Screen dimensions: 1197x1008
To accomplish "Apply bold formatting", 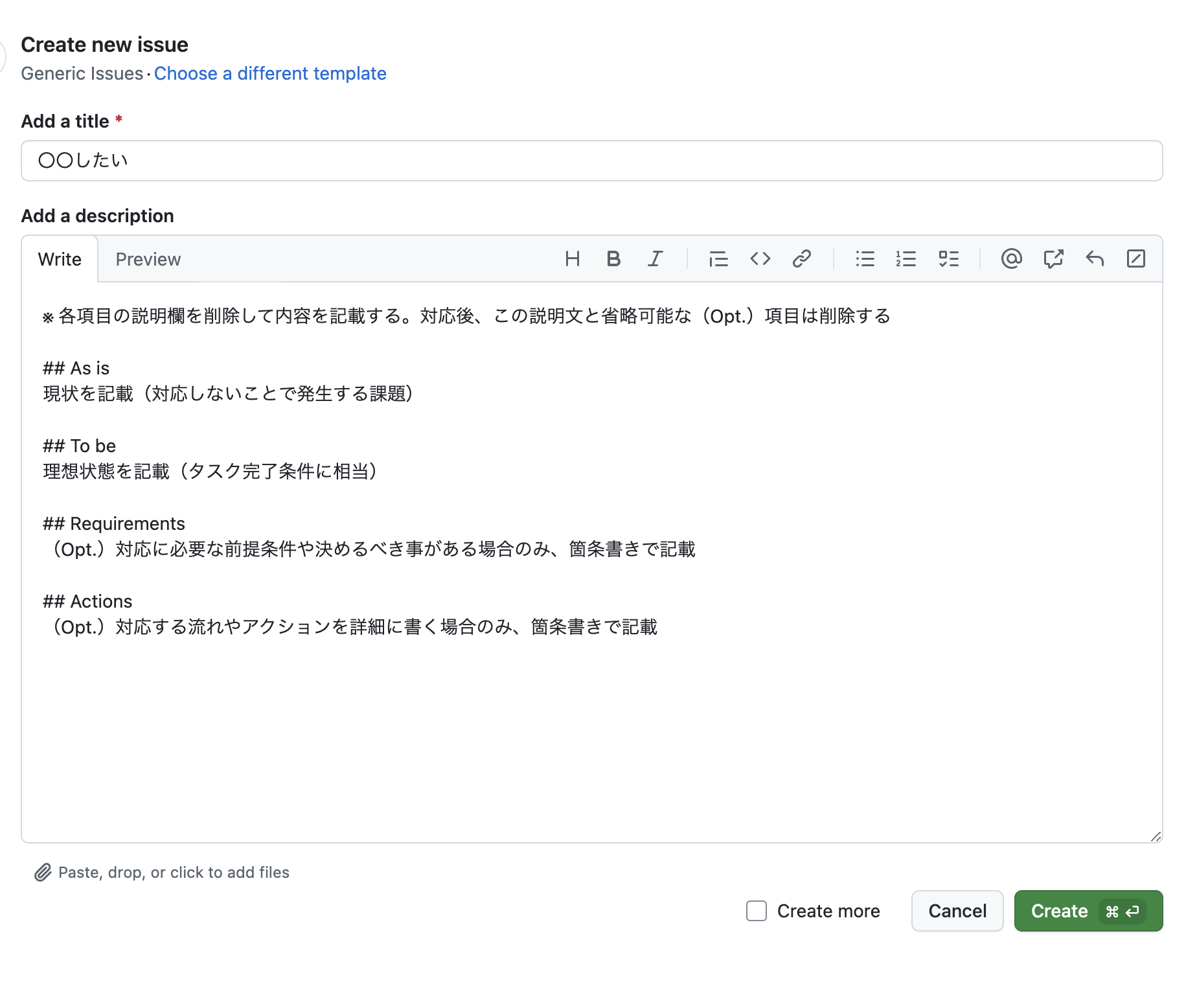I will pyautogui.click(x=613, y=259).
